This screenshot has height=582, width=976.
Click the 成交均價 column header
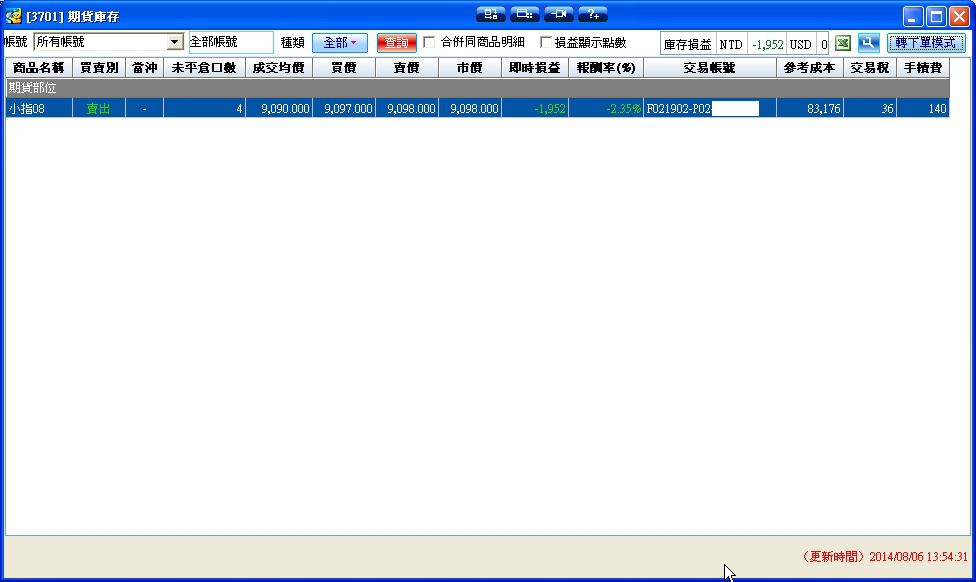pyautogui.click(x=279, y=68)
